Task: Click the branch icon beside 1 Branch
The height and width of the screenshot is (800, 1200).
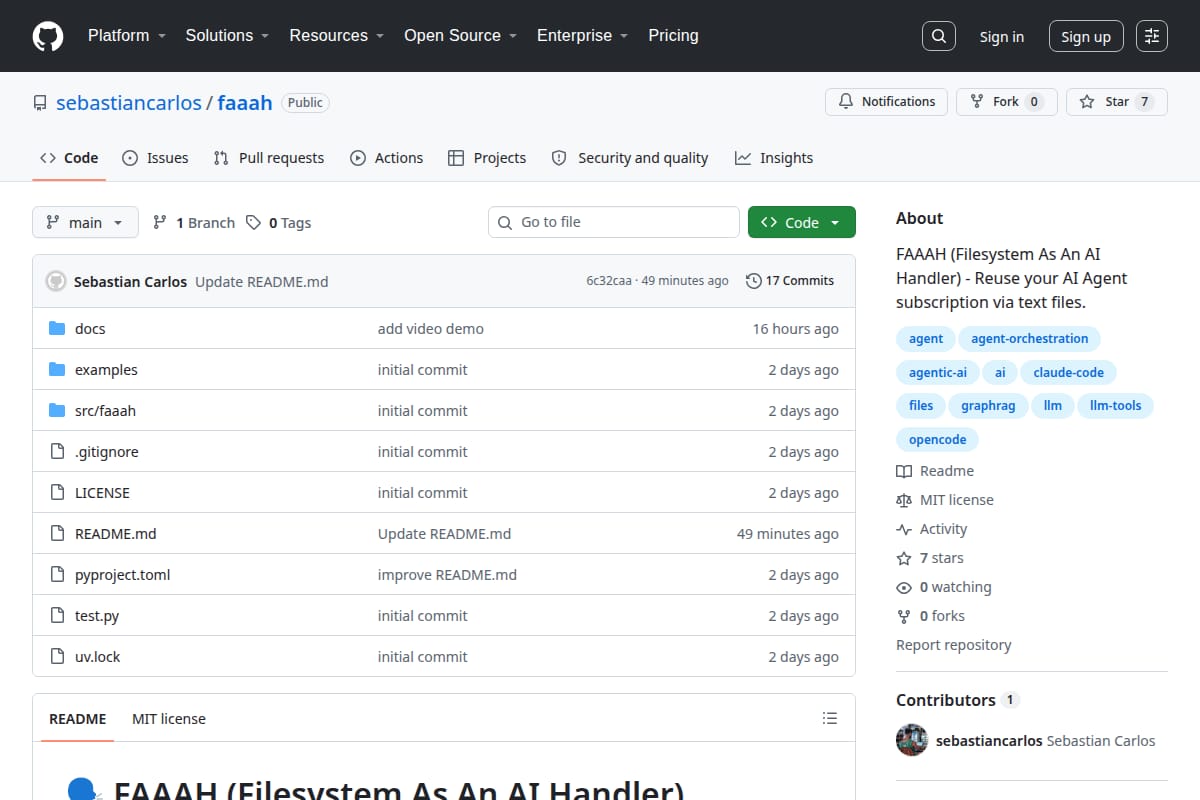Action: tap(160, 222)
